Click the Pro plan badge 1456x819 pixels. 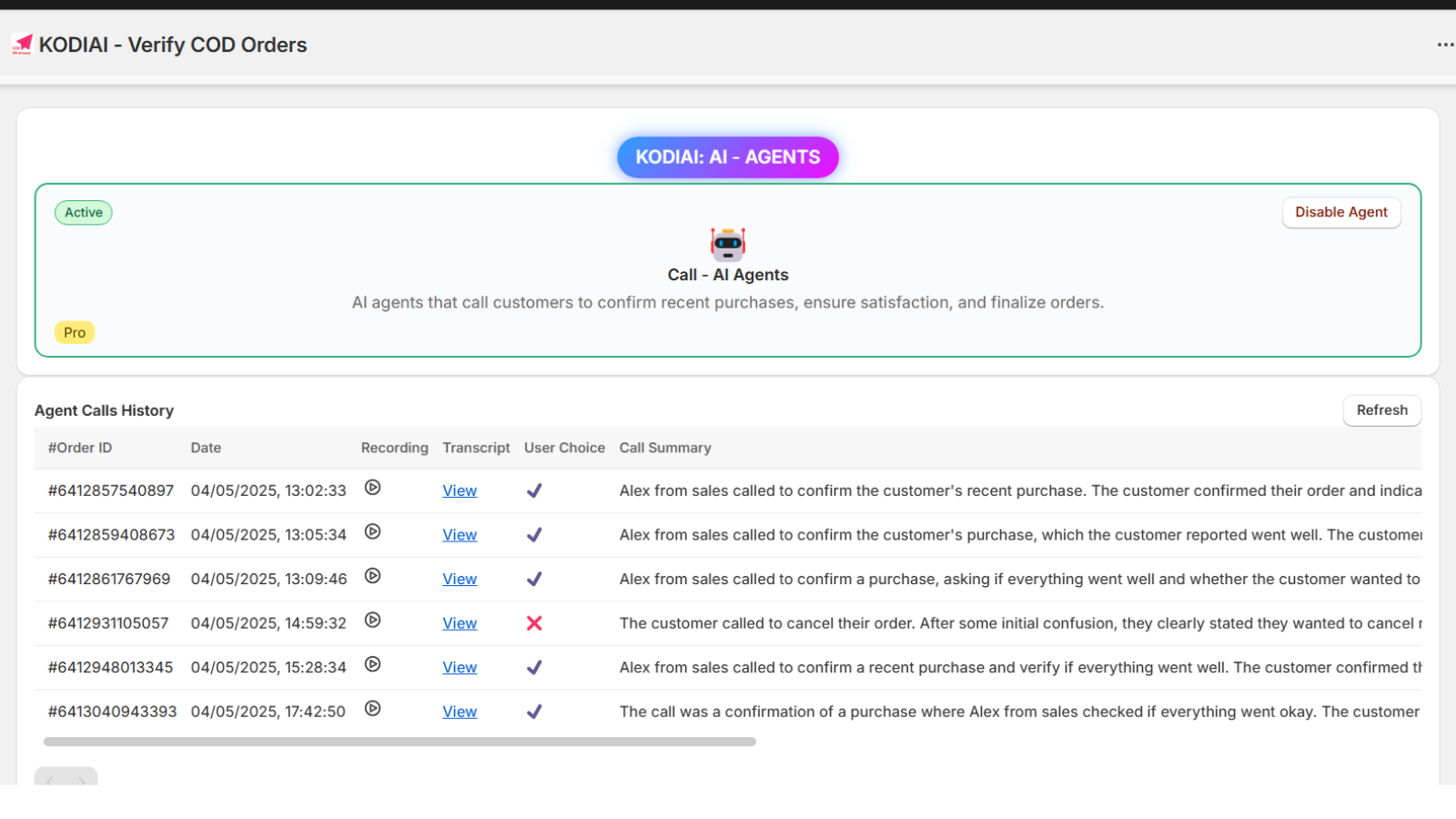(x=75, y=333)
